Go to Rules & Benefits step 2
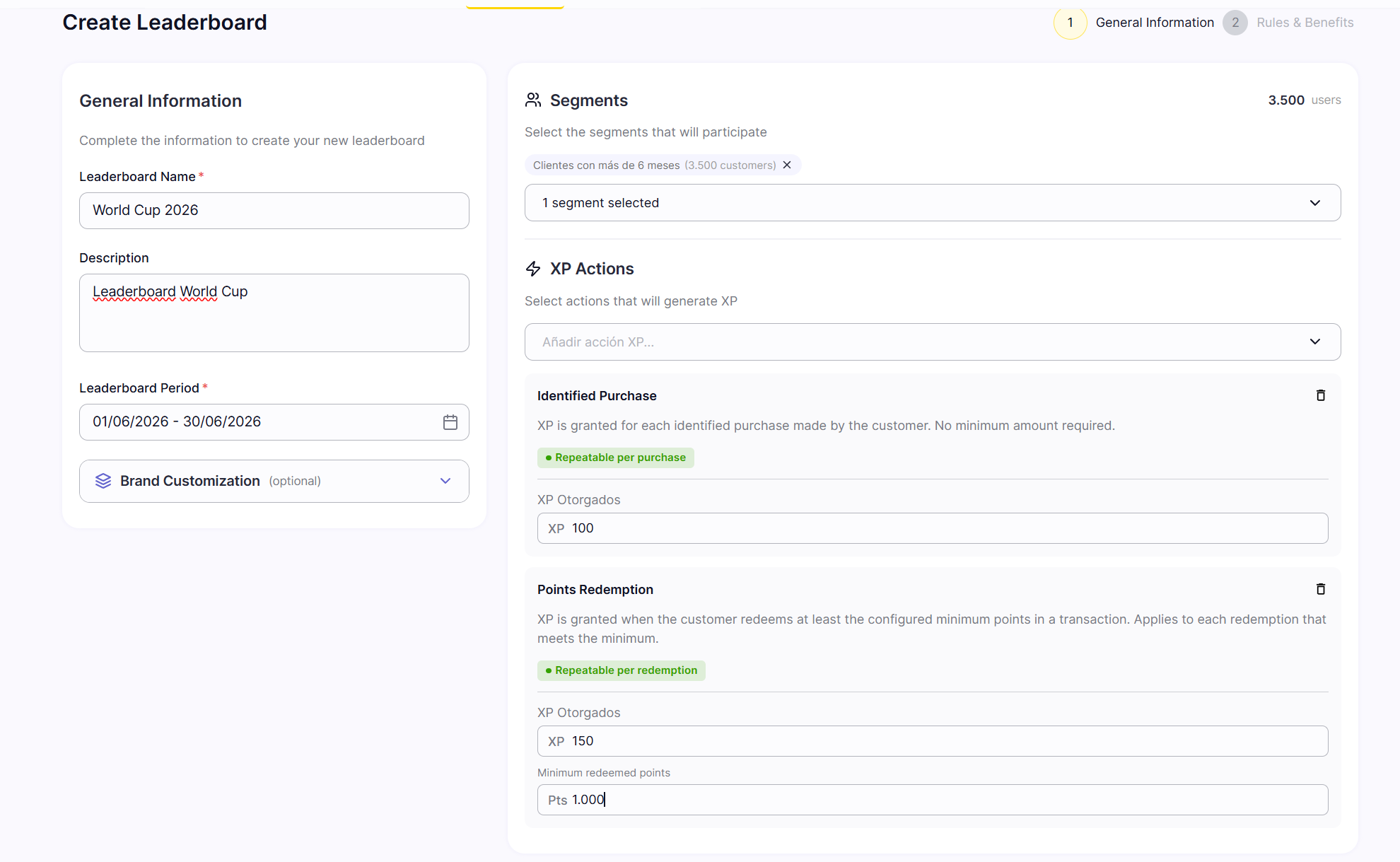Image resolution: width=1400 pixels, height=862 pixels. point(1288,23)
